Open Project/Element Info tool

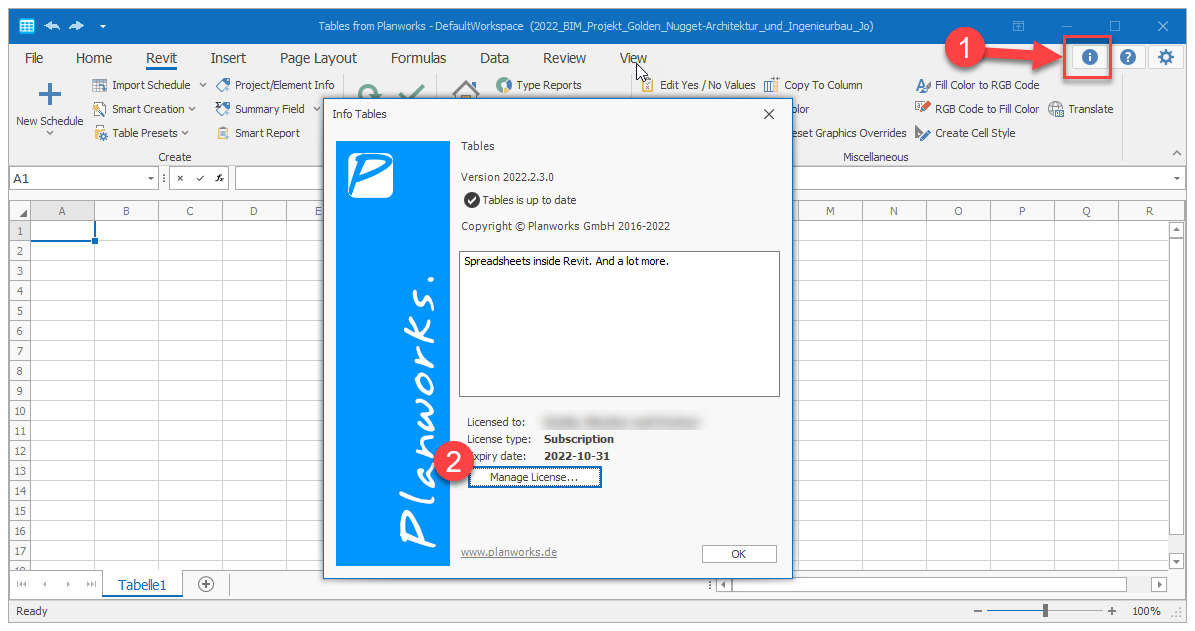pos(275,85)
